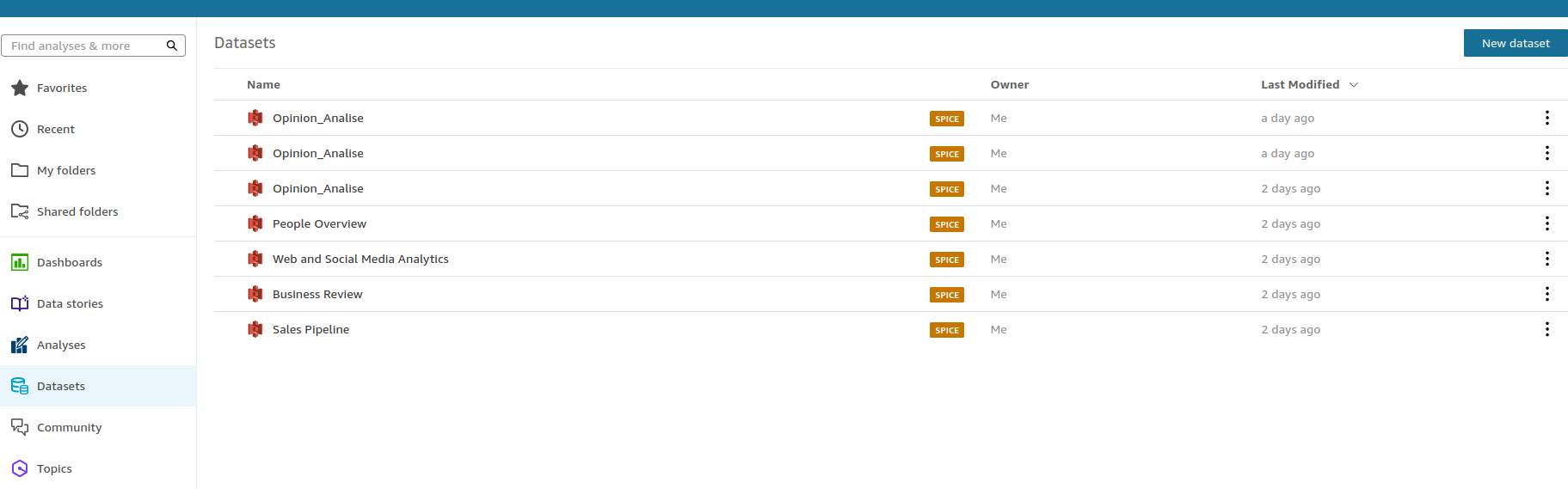Click the SPICE badge on Sales Pipeline

tap(947, 330)
